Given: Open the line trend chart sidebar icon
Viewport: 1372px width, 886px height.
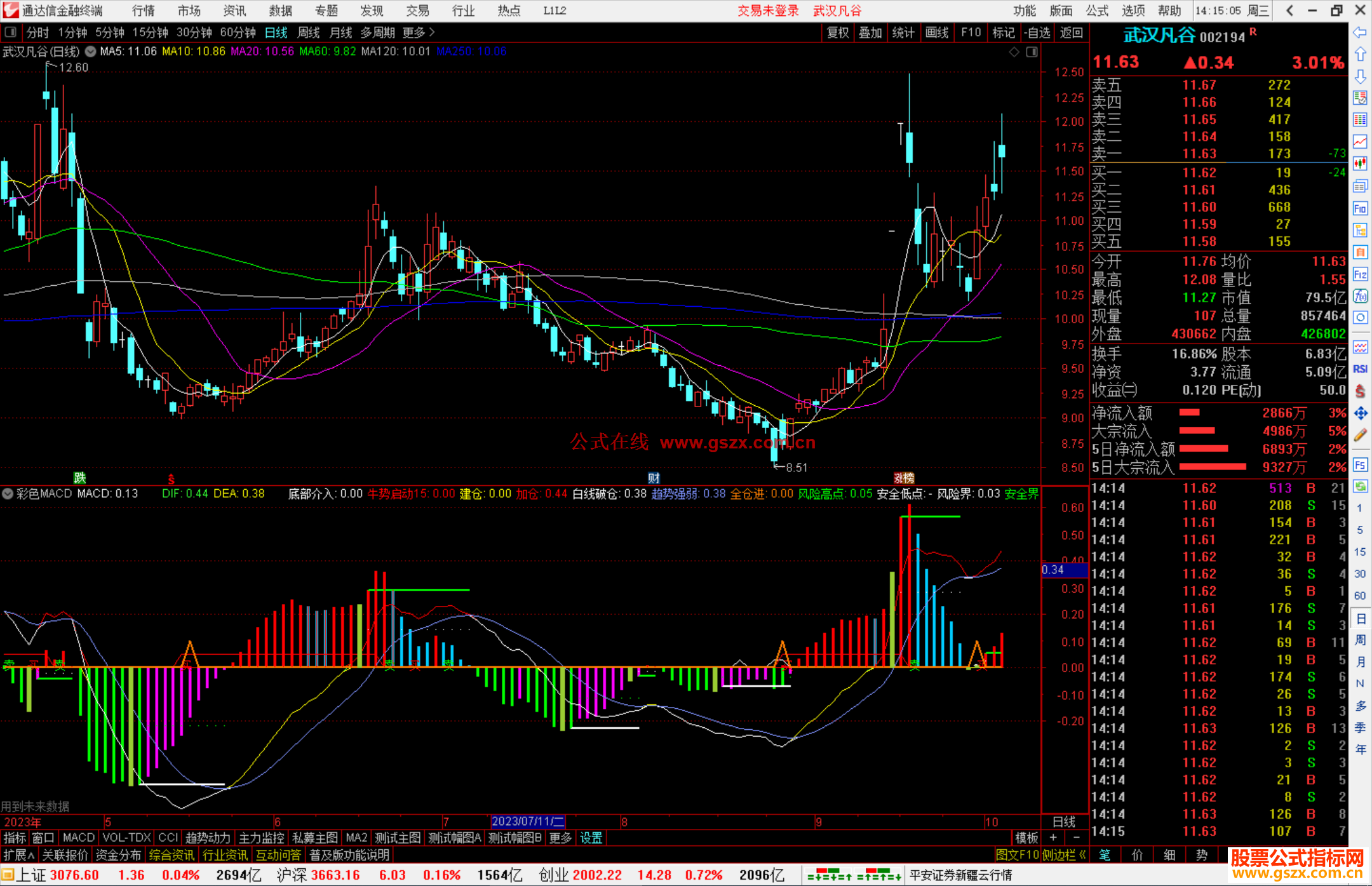Looking at the screenshot, I should pos(1360,141).
